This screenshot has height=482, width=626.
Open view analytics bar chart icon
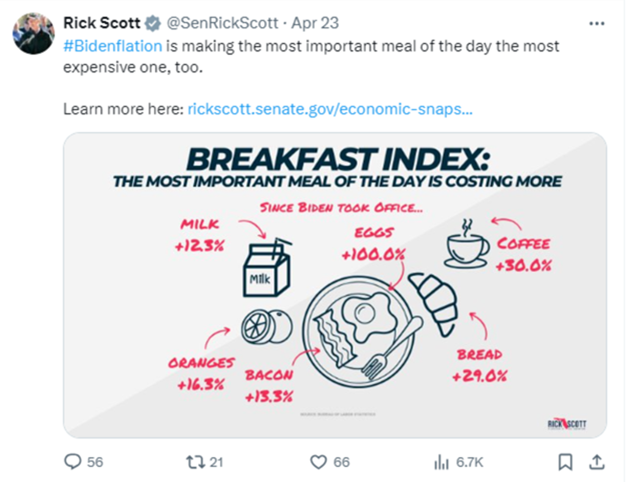[x=442, y=462]
